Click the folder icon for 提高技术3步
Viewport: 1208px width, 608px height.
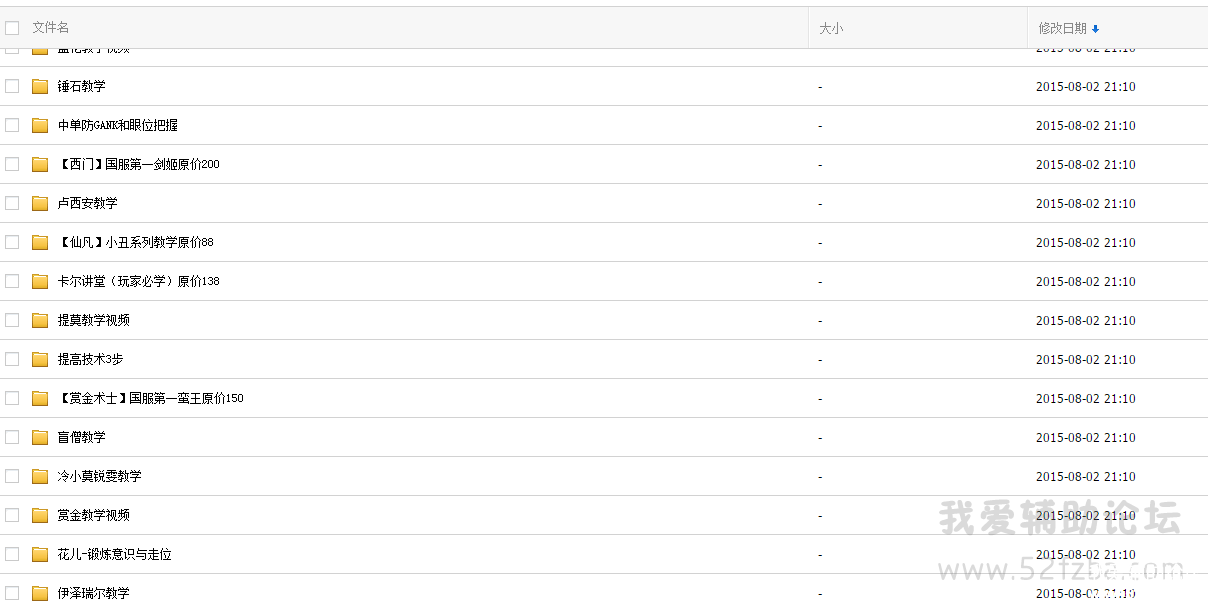(40, 359)
